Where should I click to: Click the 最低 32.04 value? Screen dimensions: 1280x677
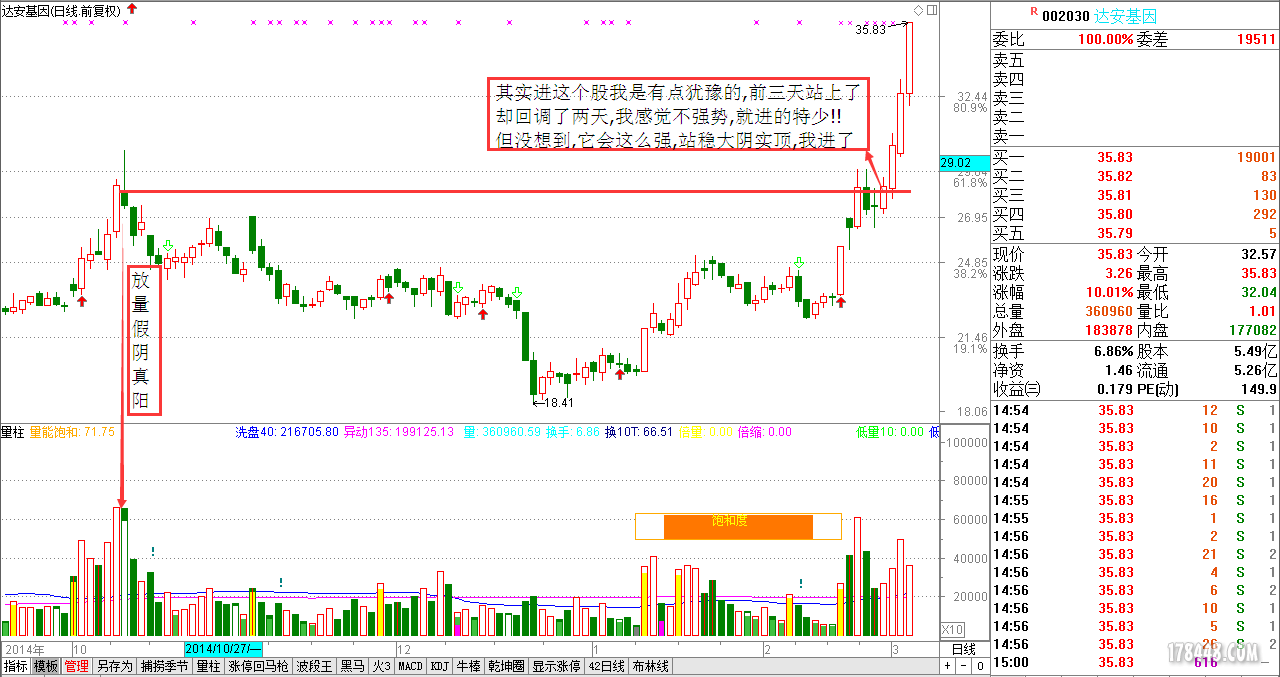1259,293
